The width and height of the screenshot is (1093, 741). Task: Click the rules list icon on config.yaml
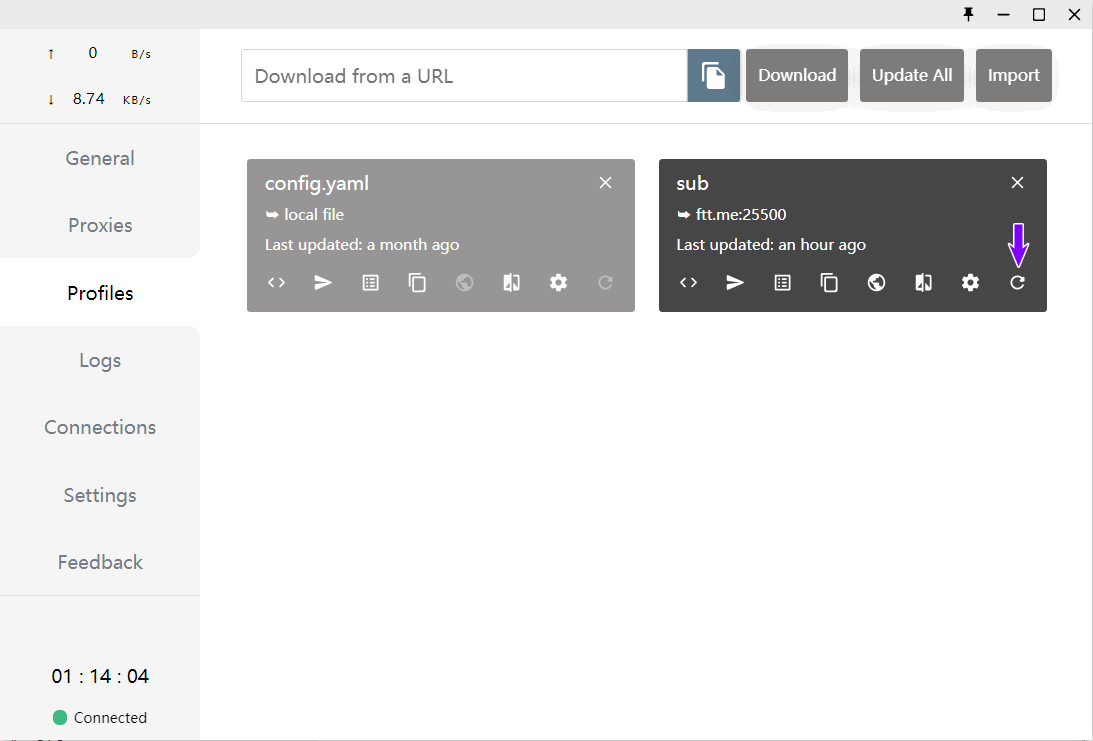pyautogui.click(x=370, y=283)
